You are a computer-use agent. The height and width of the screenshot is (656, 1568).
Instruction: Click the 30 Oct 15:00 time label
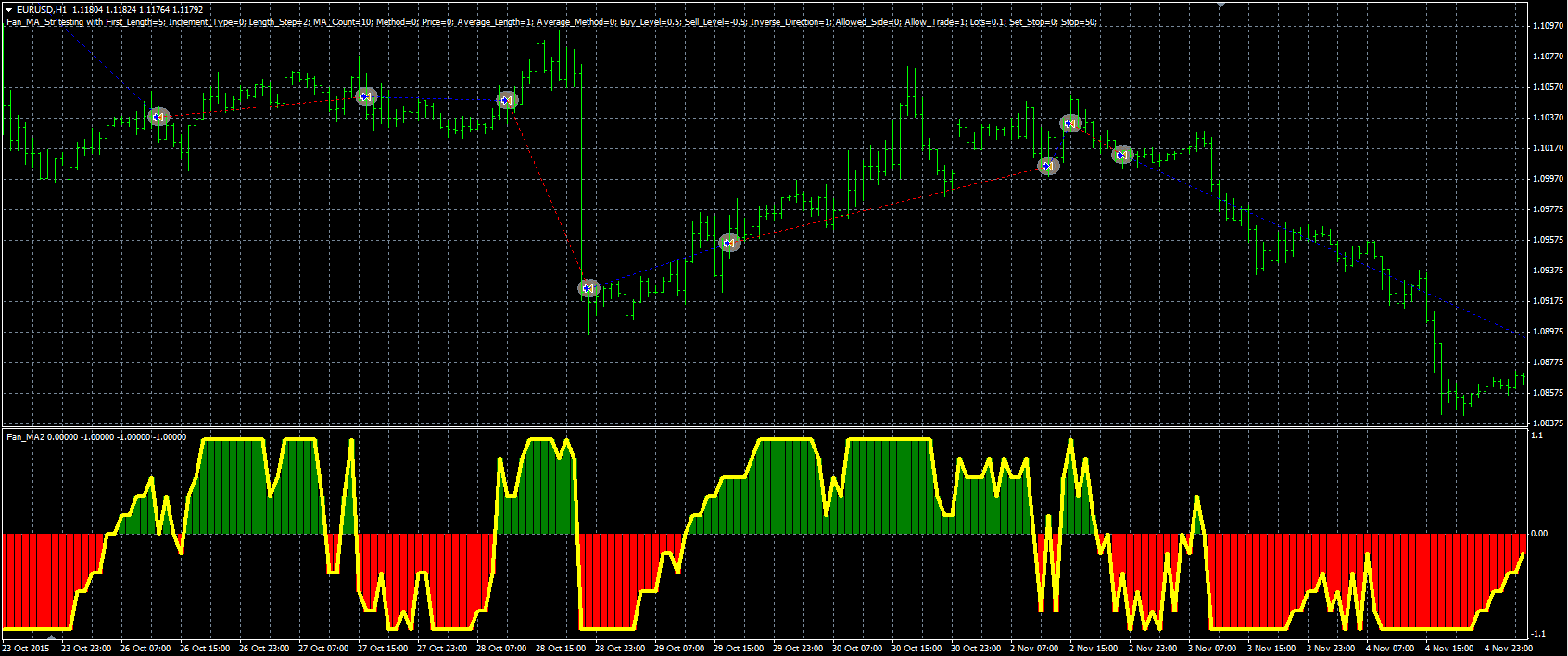pos(917,649)
